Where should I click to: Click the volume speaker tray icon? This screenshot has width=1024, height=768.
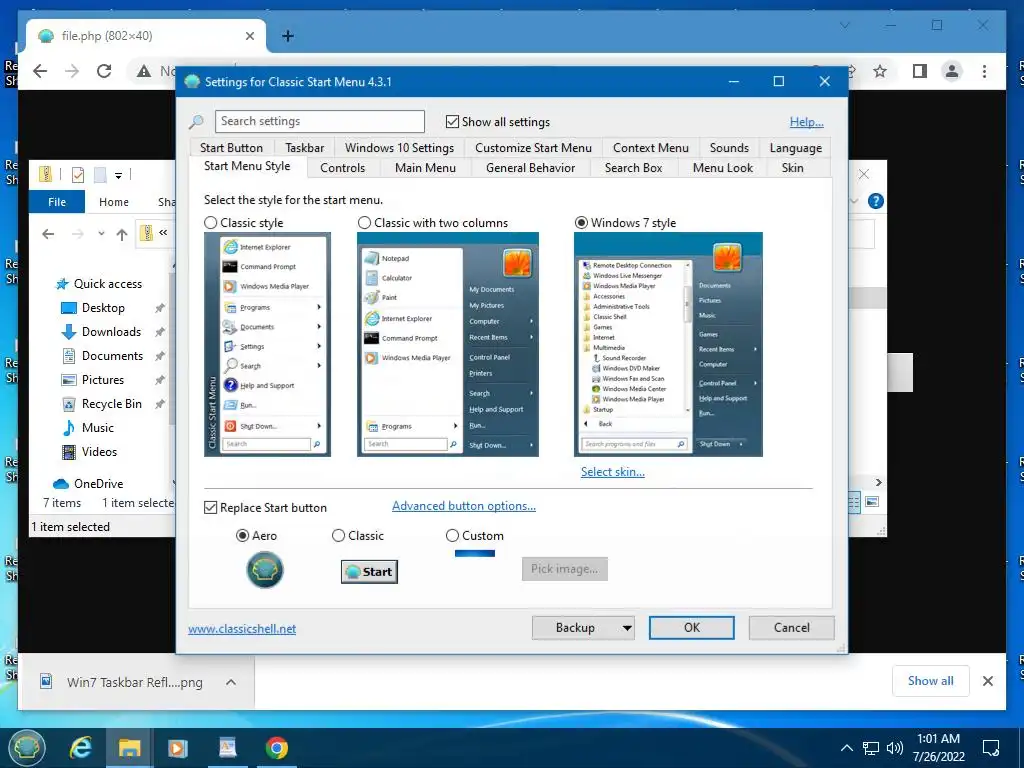point(895,748)
